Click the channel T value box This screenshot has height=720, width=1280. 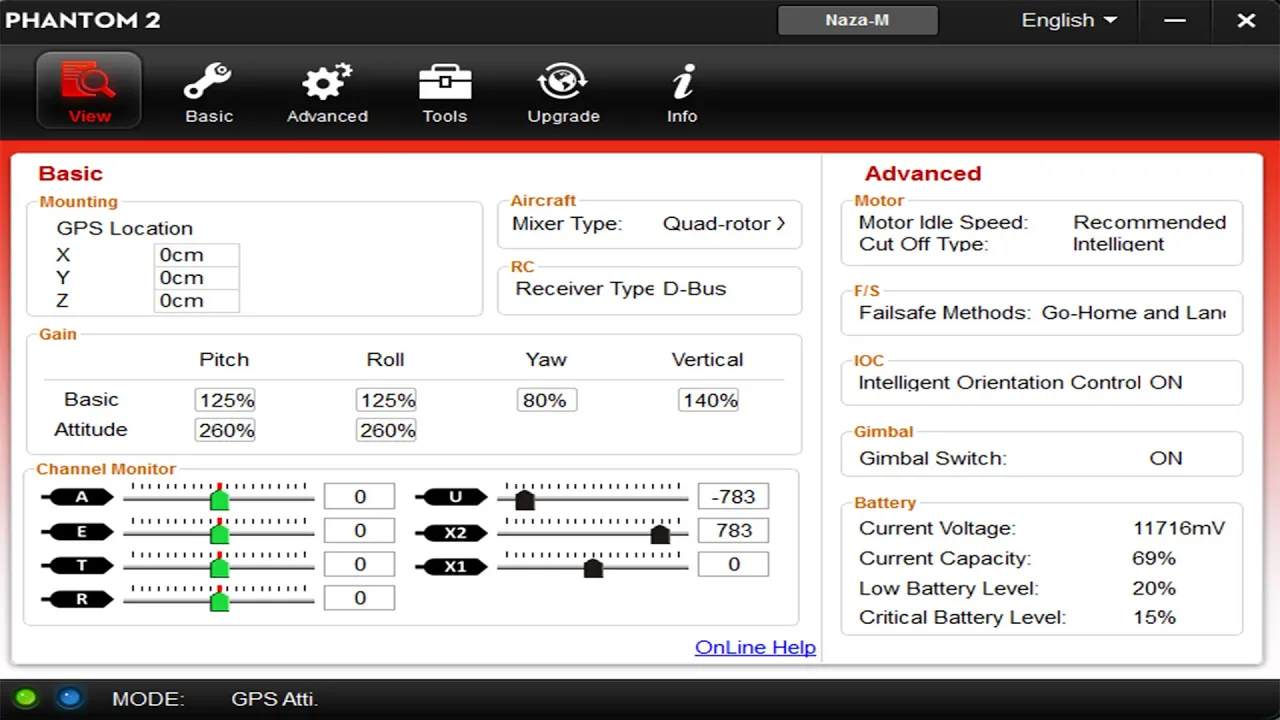359,565
